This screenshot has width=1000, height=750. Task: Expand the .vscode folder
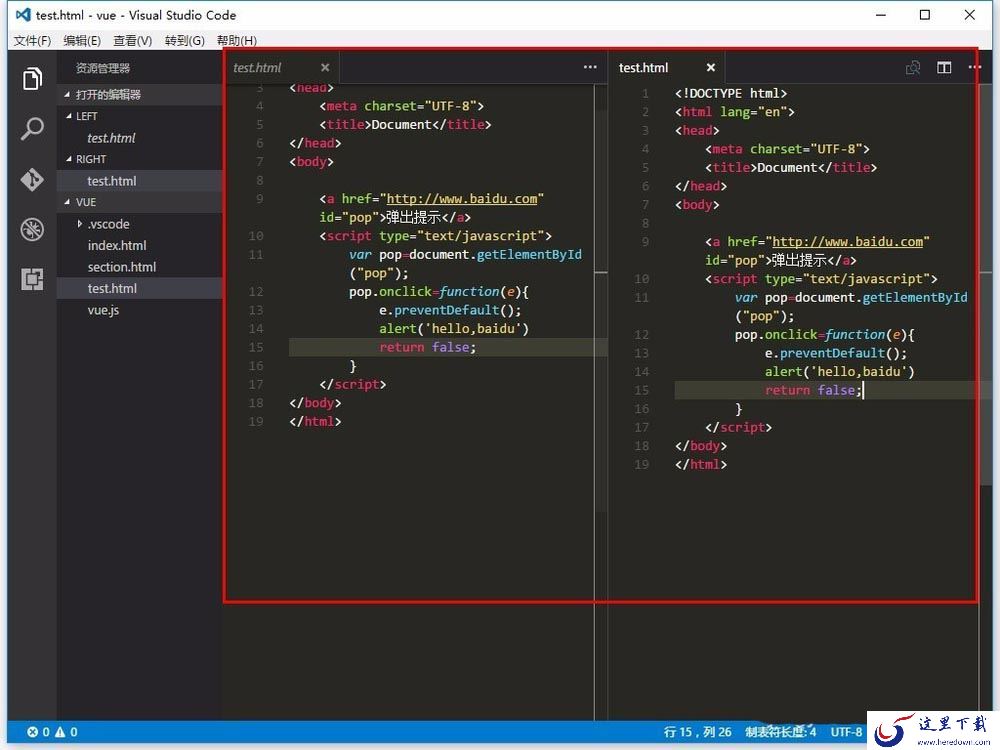[x=79, y=224]
